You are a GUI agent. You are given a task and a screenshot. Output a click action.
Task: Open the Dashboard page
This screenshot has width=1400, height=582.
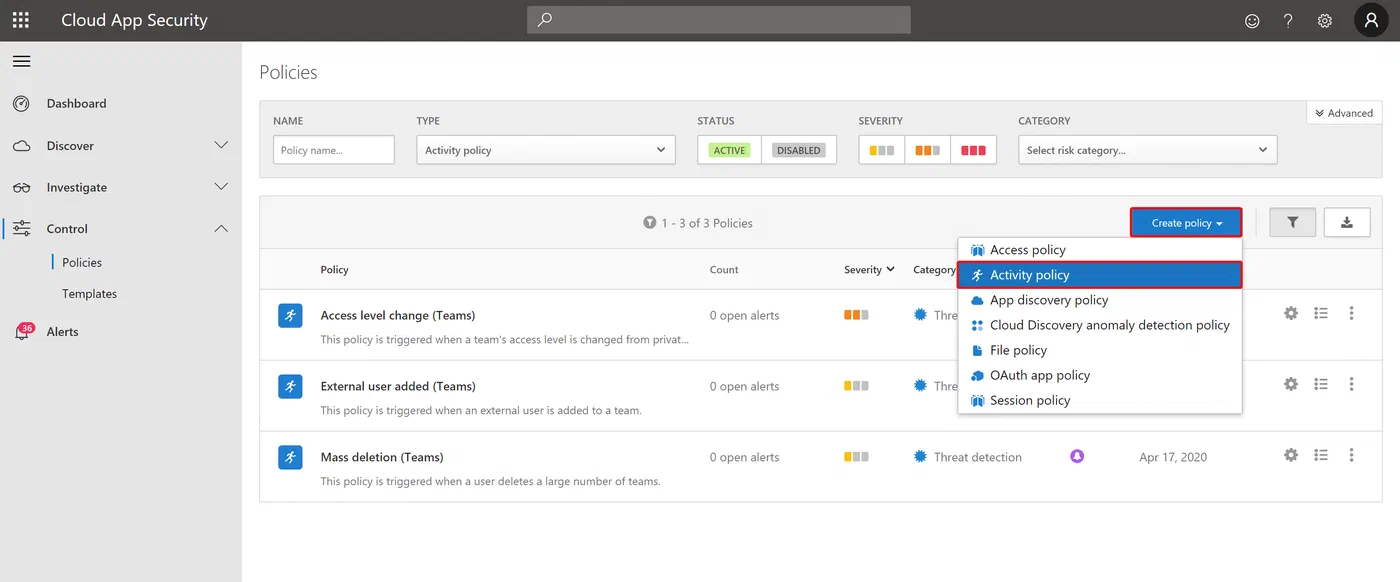76,103
